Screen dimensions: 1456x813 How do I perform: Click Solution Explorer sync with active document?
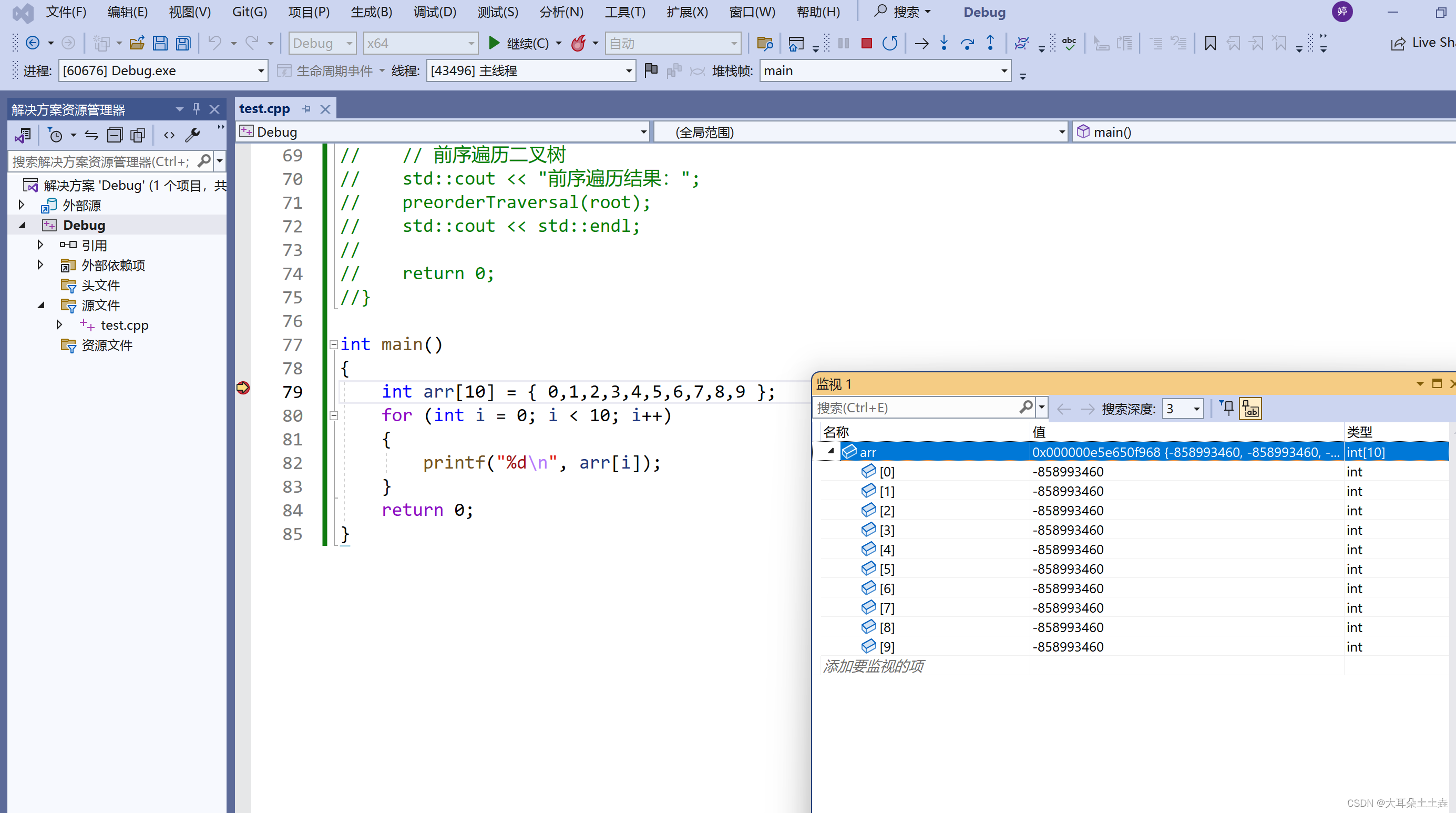(x=91, y=135)
